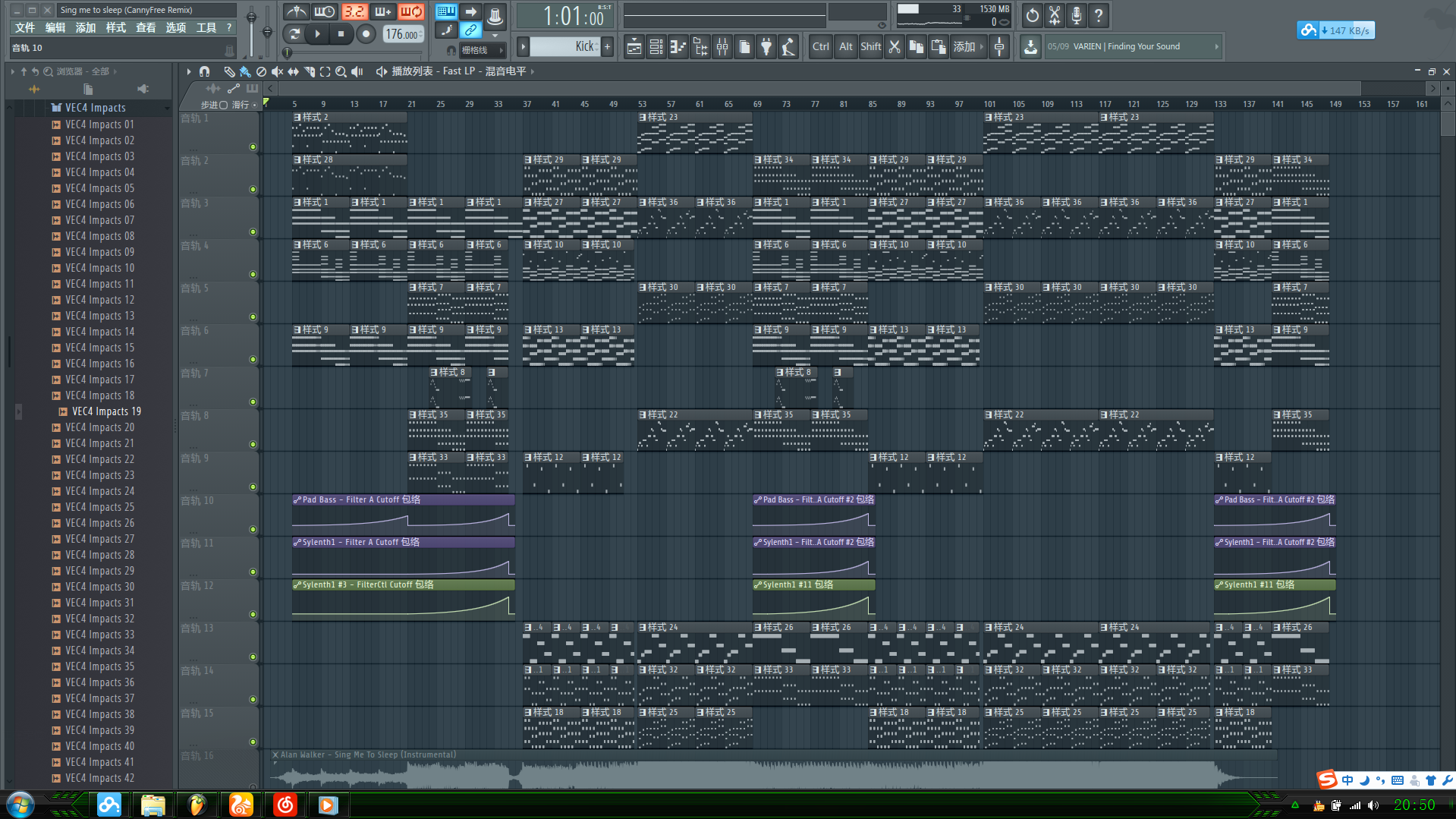Click the download news icon
Viewport: 1456px width, 819px height.
coord(1030,47)
